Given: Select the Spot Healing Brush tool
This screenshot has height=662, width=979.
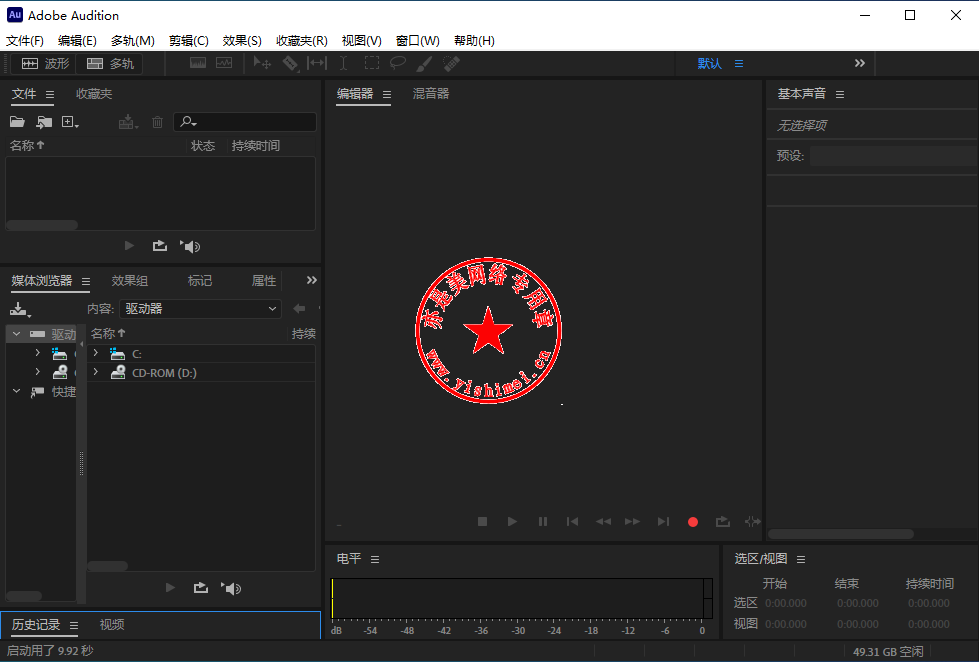Looking at the screenshot, I should [451, 63].
